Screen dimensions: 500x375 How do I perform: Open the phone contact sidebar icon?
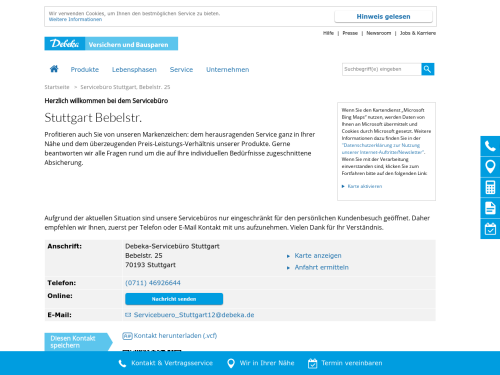pyautogui.click(x=490, y=146)
